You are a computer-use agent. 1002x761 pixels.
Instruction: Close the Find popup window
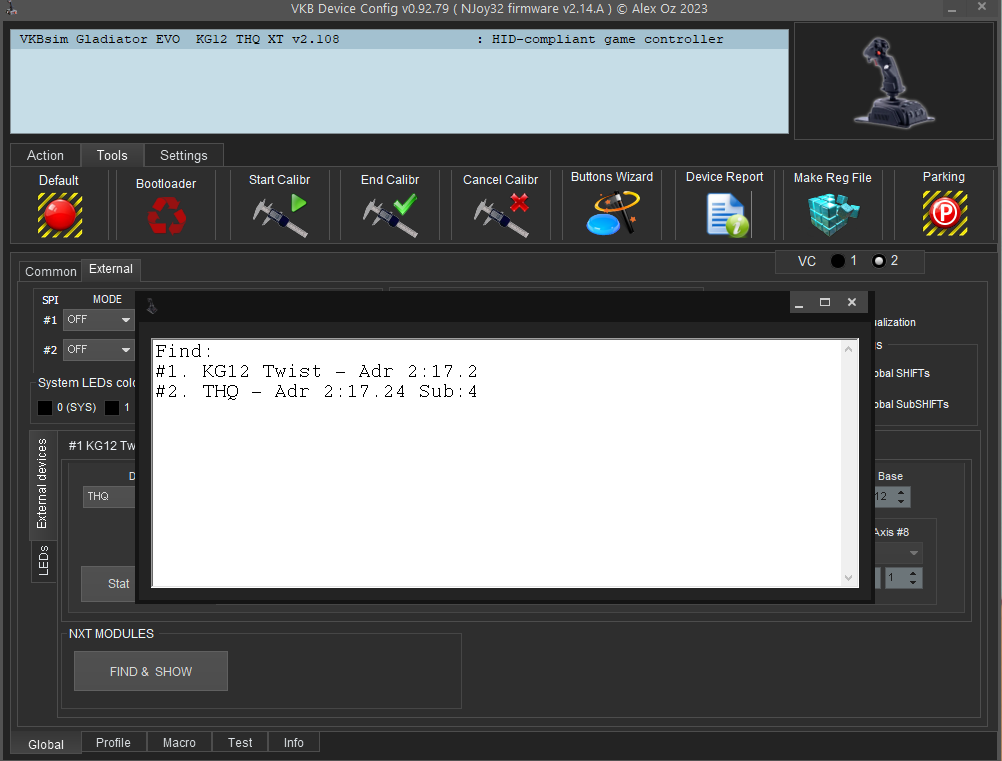coord(852,303)
